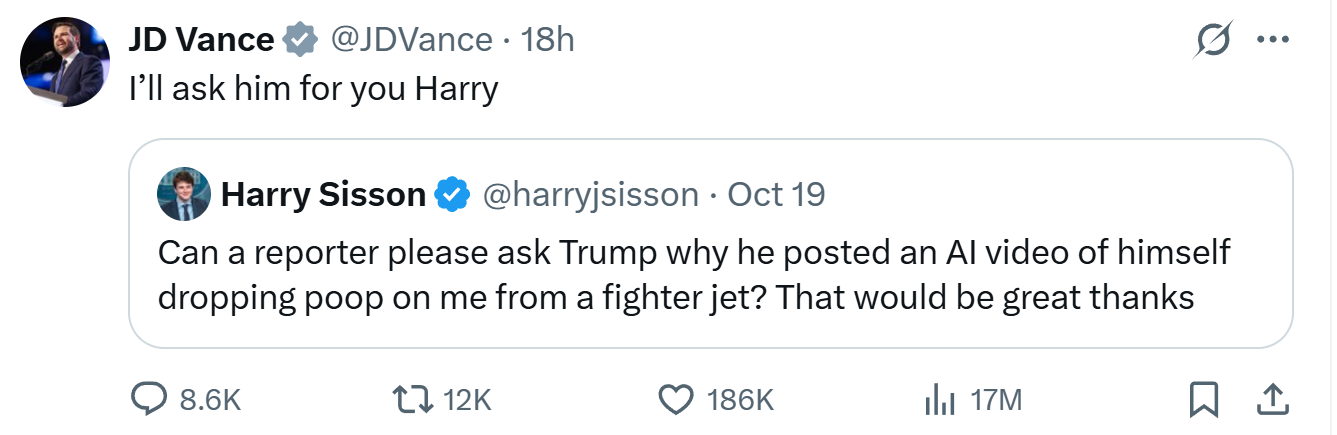The image size is (1337, 435).
Task: Open Harry Sisson's small avatar
Action: (184, 194)
